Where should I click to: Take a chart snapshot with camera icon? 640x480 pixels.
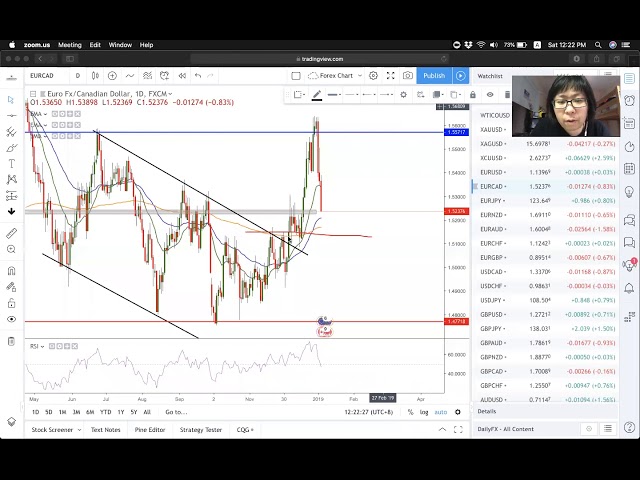(x=408, y=76)
